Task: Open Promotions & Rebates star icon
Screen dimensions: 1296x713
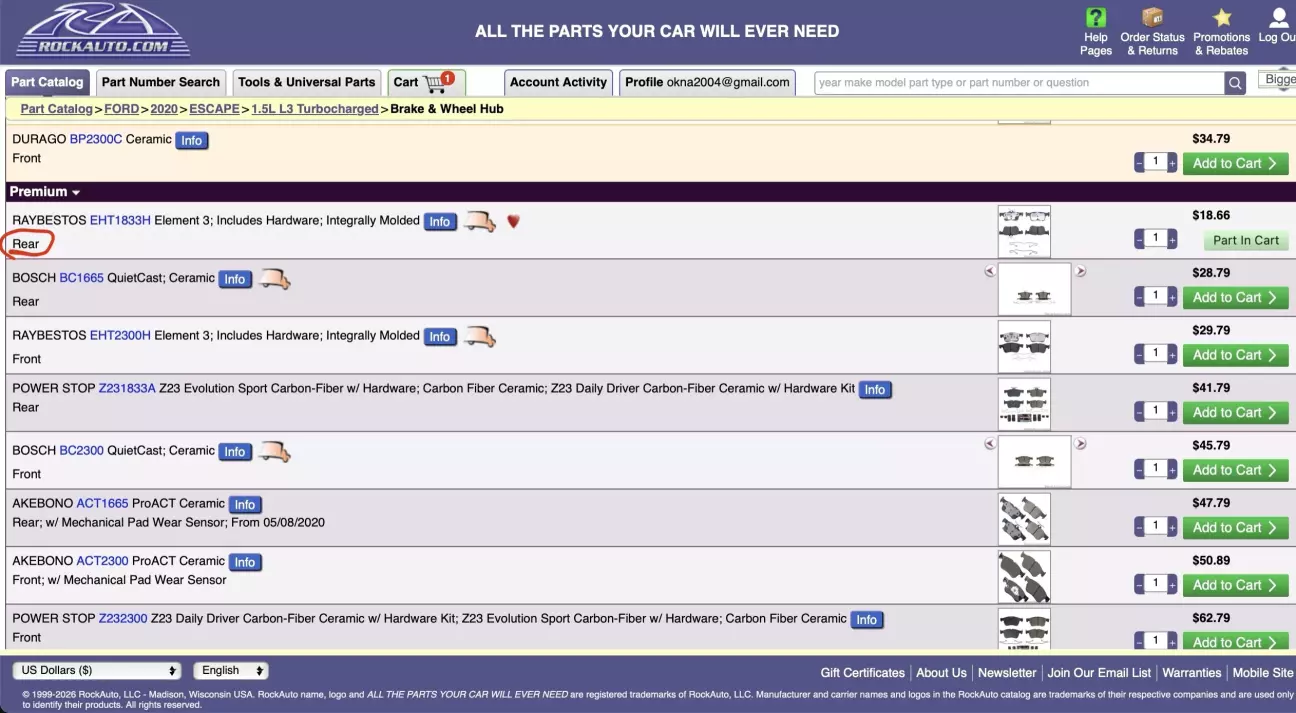Action: pos(1221,19)
